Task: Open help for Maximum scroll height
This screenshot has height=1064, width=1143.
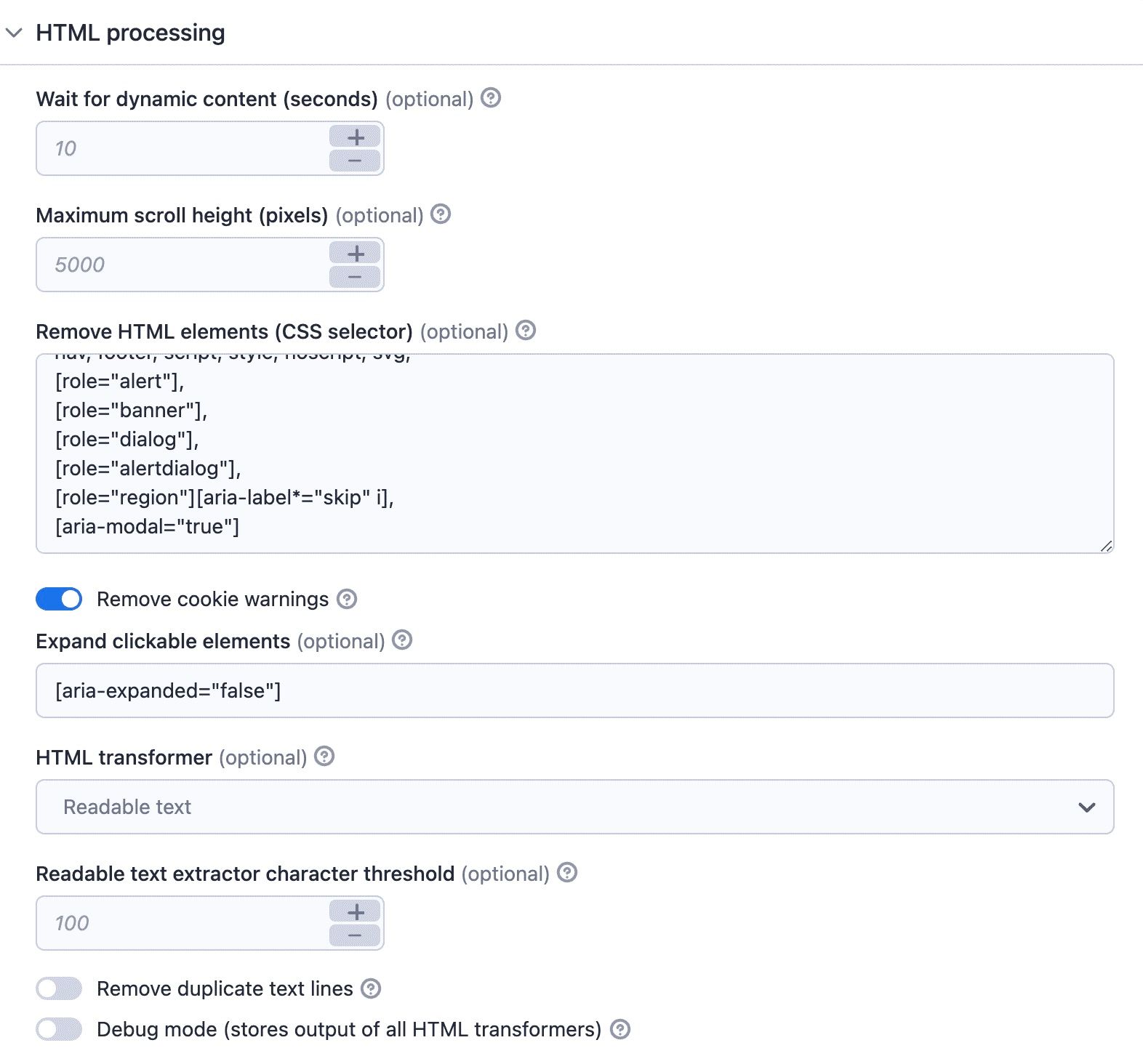Action: tap(441, 214)
